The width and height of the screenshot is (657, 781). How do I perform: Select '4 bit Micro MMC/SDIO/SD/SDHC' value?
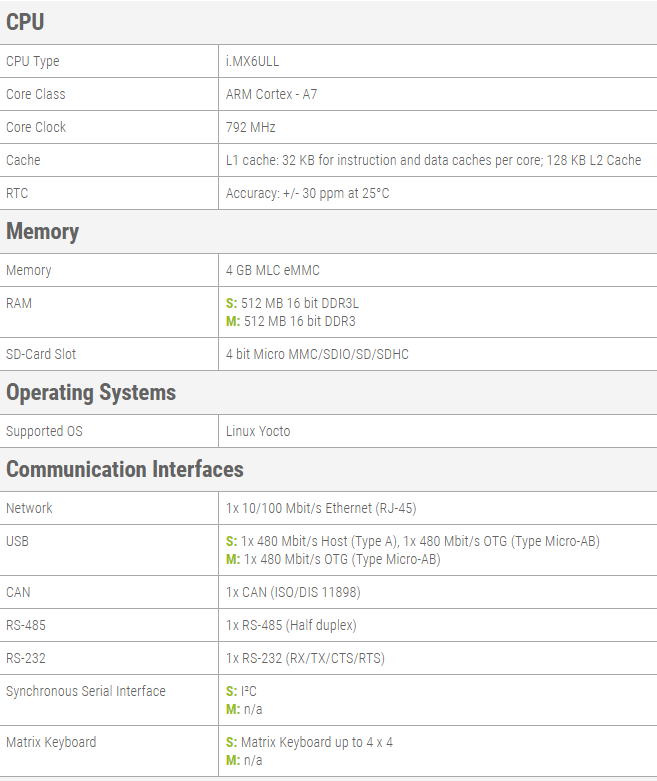317,354
